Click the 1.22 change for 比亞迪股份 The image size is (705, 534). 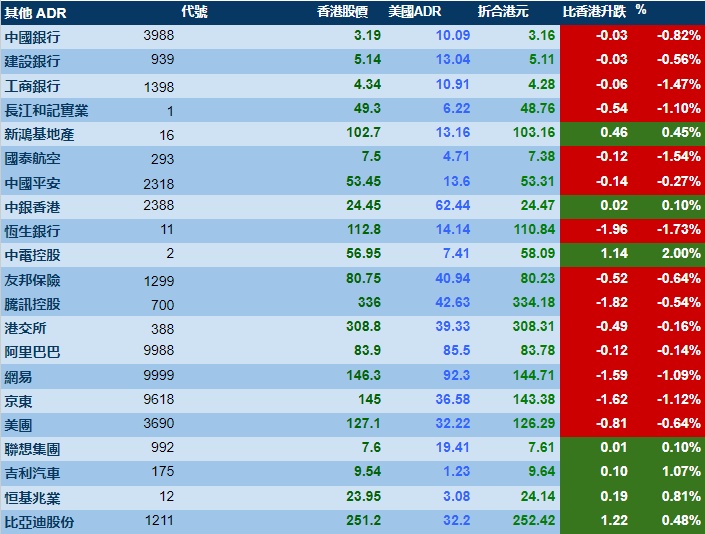click(614, 521)
